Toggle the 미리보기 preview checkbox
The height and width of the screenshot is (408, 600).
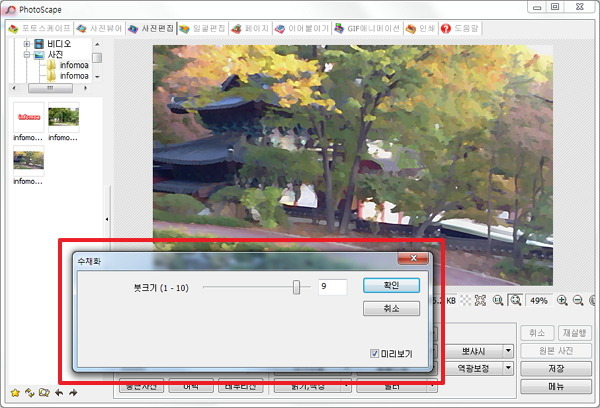(374, 354)
